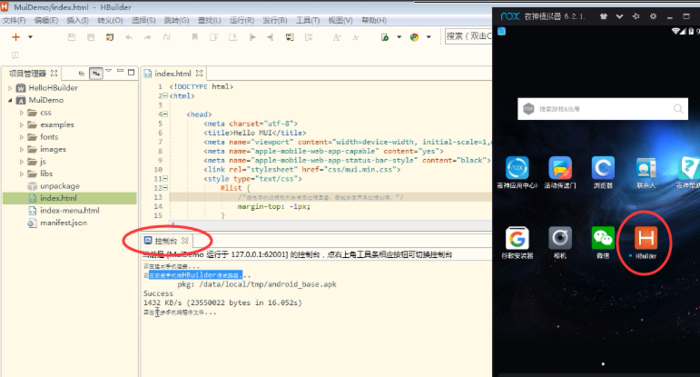This screenshot has width=700, height=377.
Task: Open the 视图(V) menu
Action: (341, 21)
